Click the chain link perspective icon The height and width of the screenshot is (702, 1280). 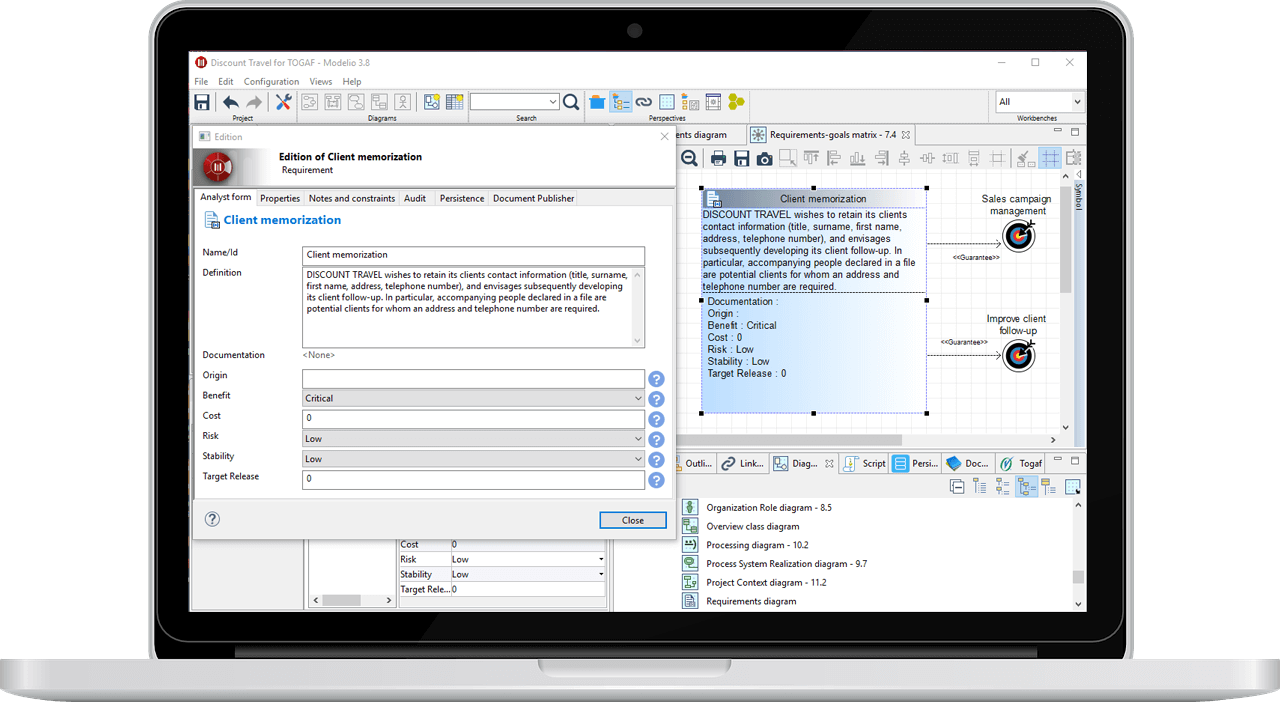pos(644,102)
